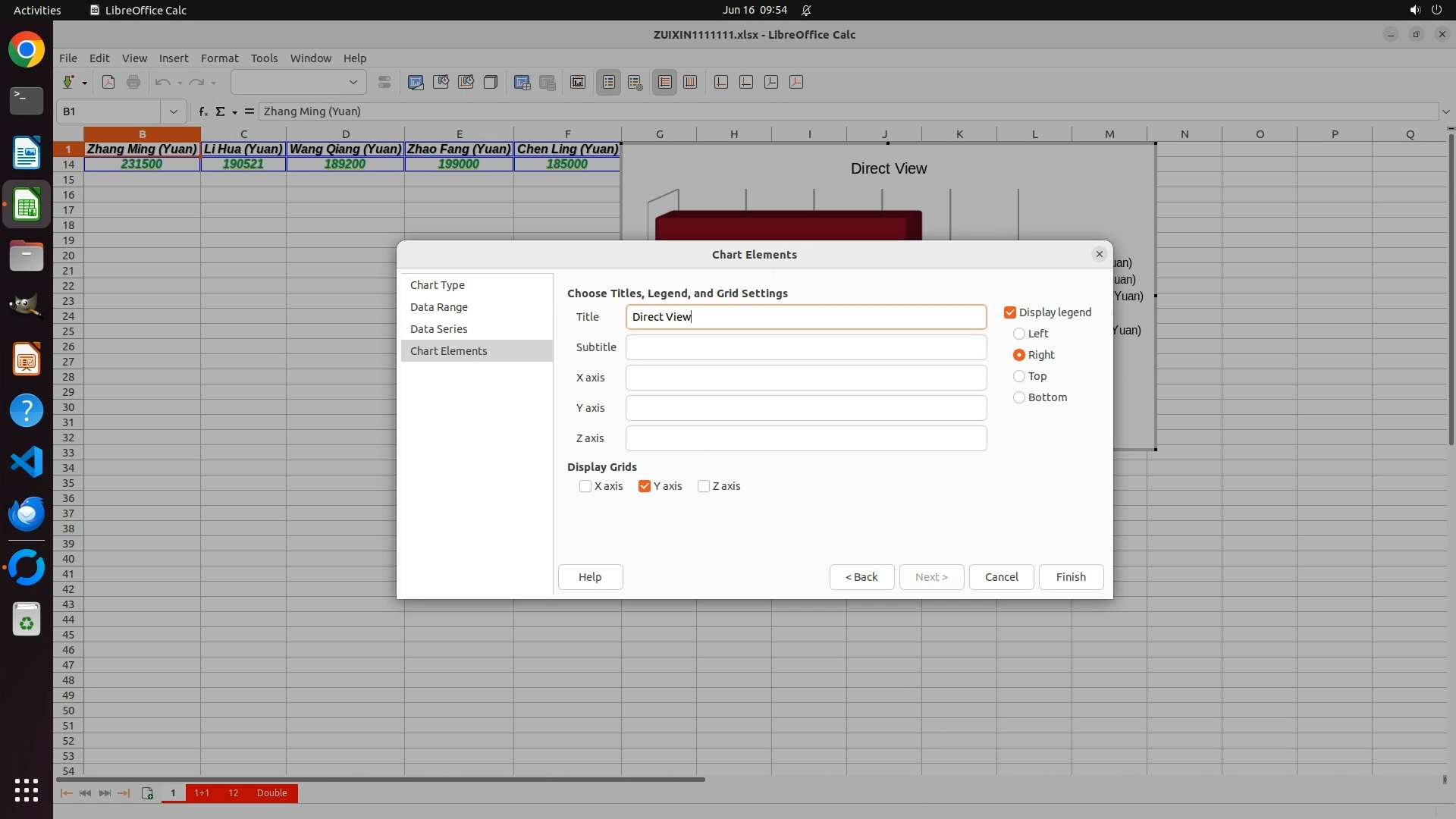The image size is (1456, 819).
Task: Click the horizontal scrollbar of the sheet
Action: 379,779
